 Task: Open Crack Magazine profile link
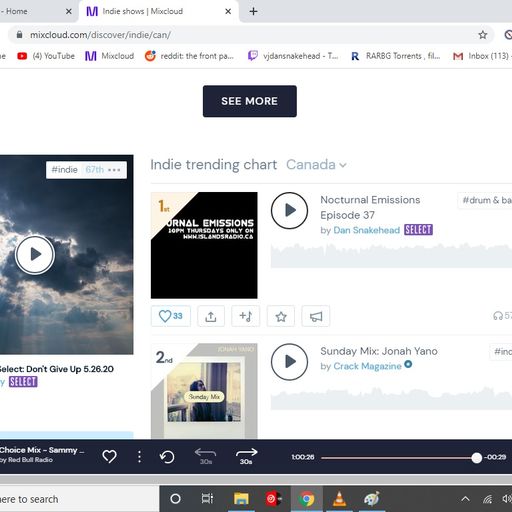(367, 366)
